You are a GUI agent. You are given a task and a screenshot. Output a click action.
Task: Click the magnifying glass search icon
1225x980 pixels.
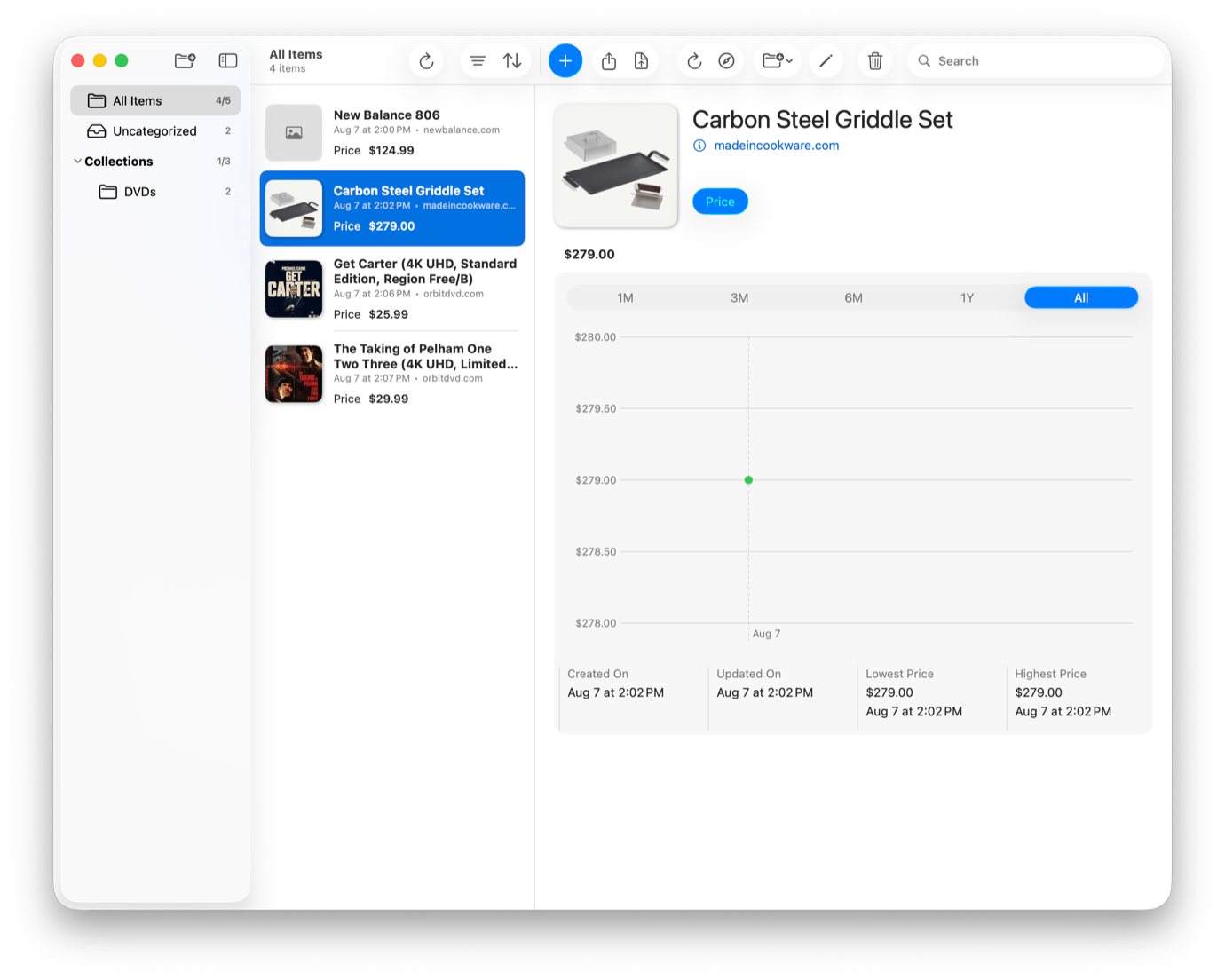pos(924,61)
